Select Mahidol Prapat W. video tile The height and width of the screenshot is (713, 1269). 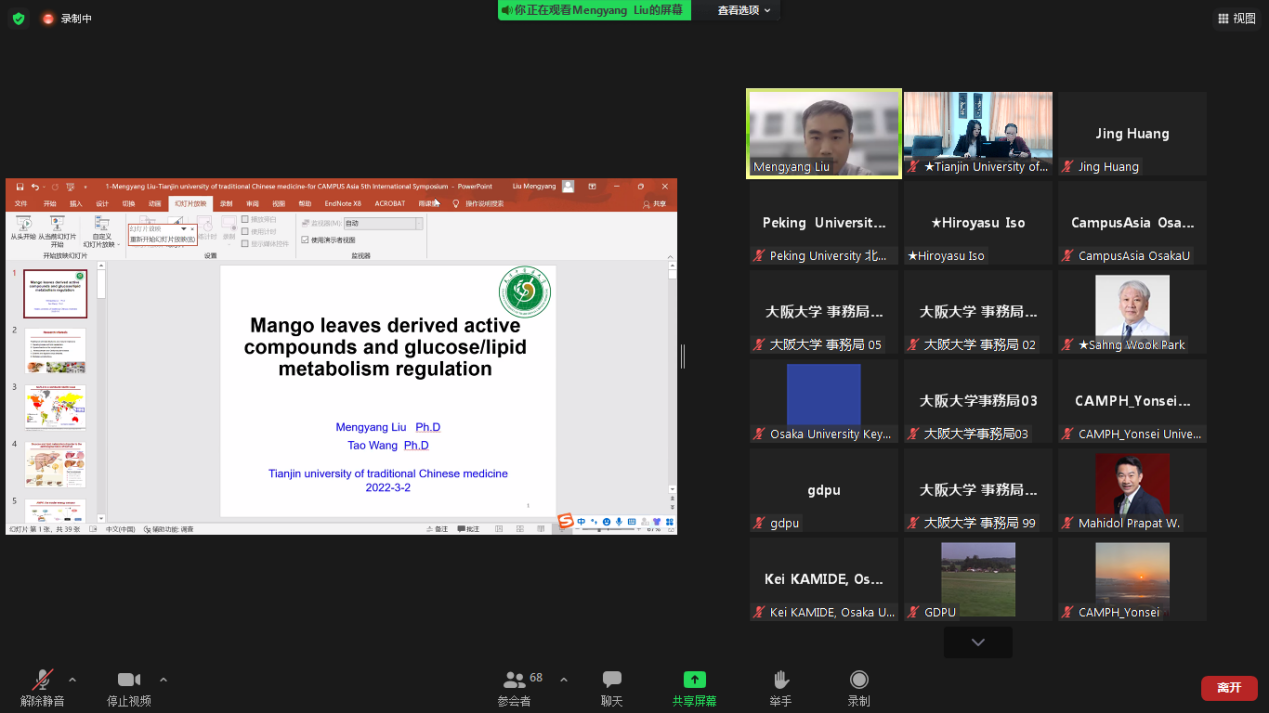1132,490
